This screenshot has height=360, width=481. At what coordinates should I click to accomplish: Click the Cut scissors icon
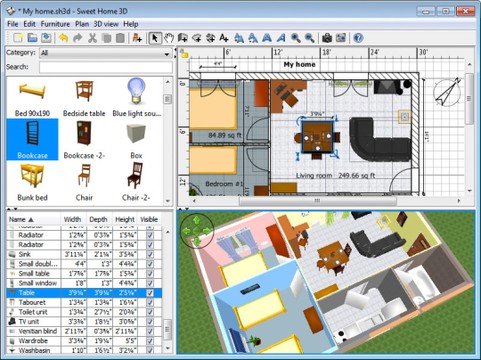(x=92, y=38)
